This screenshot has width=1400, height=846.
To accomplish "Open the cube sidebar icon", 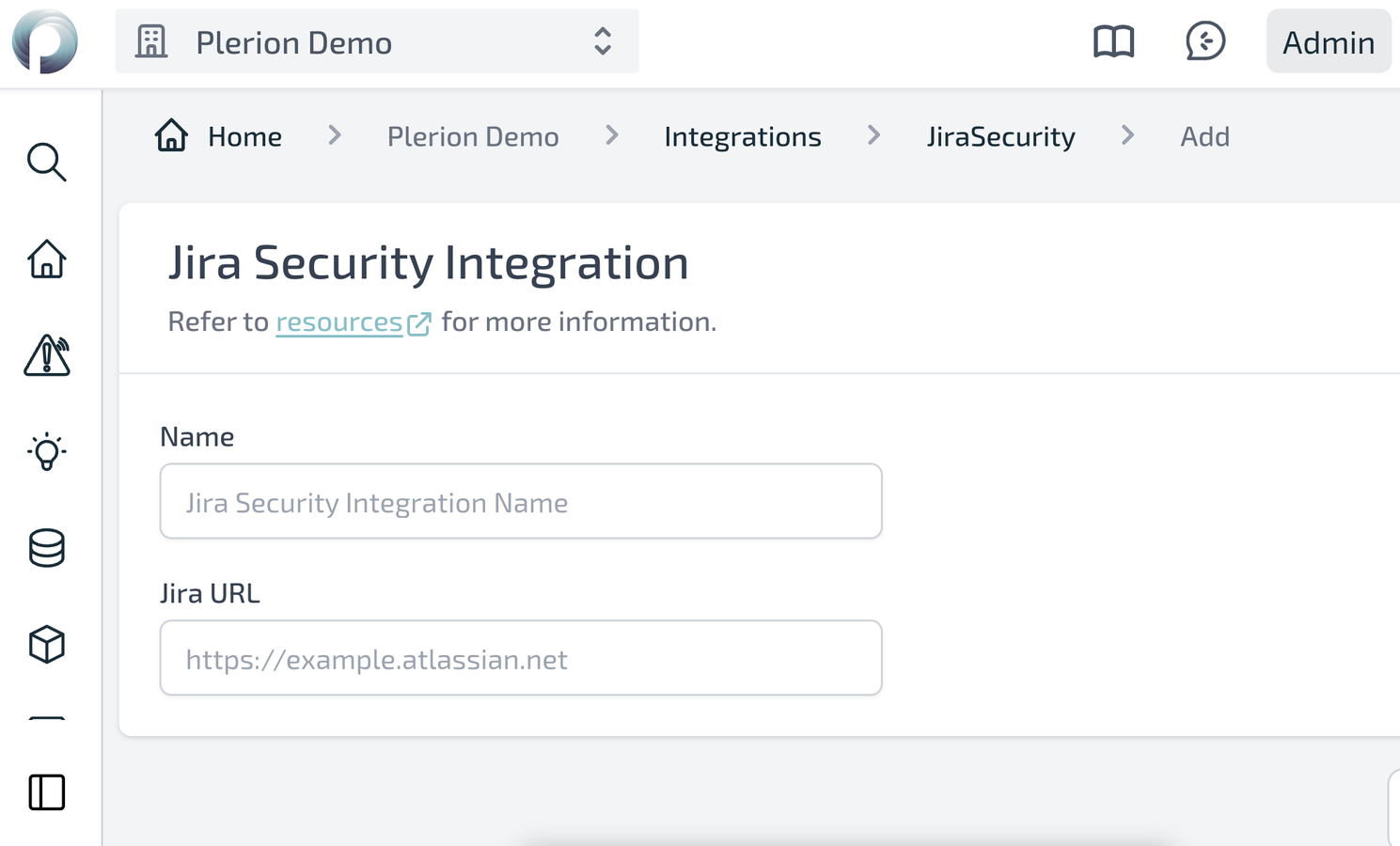I will point(46,645).
